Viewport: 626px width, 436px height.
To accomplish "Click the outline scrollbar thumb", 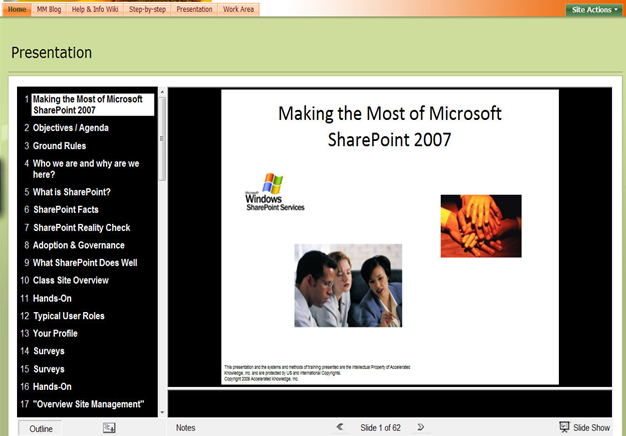I will [162, 139].
